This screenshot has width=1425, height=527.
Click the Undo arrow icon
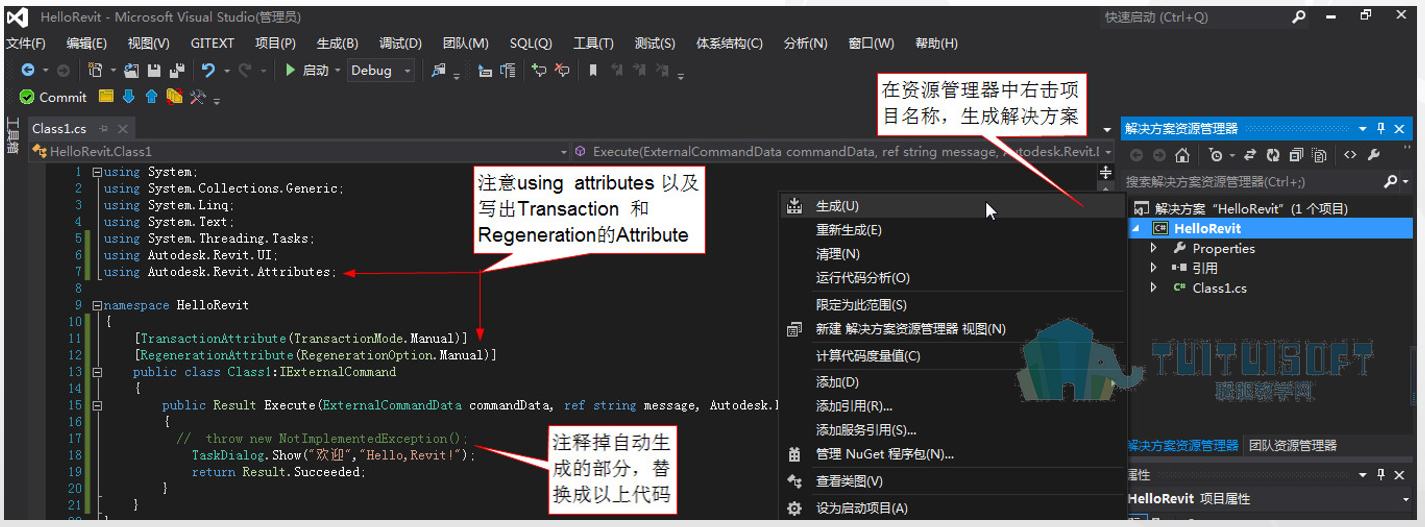[208, 71]
